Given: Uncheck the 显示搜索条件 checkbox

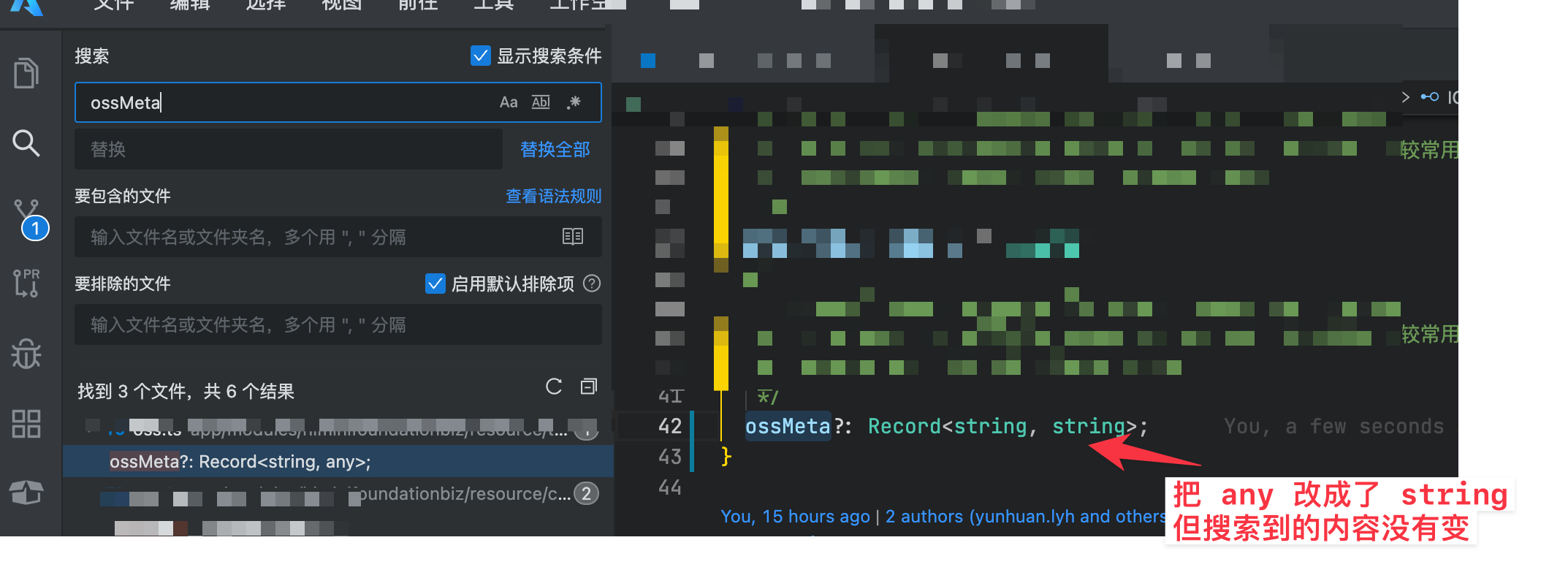Looking at the screenshot, I should [480, 56].
